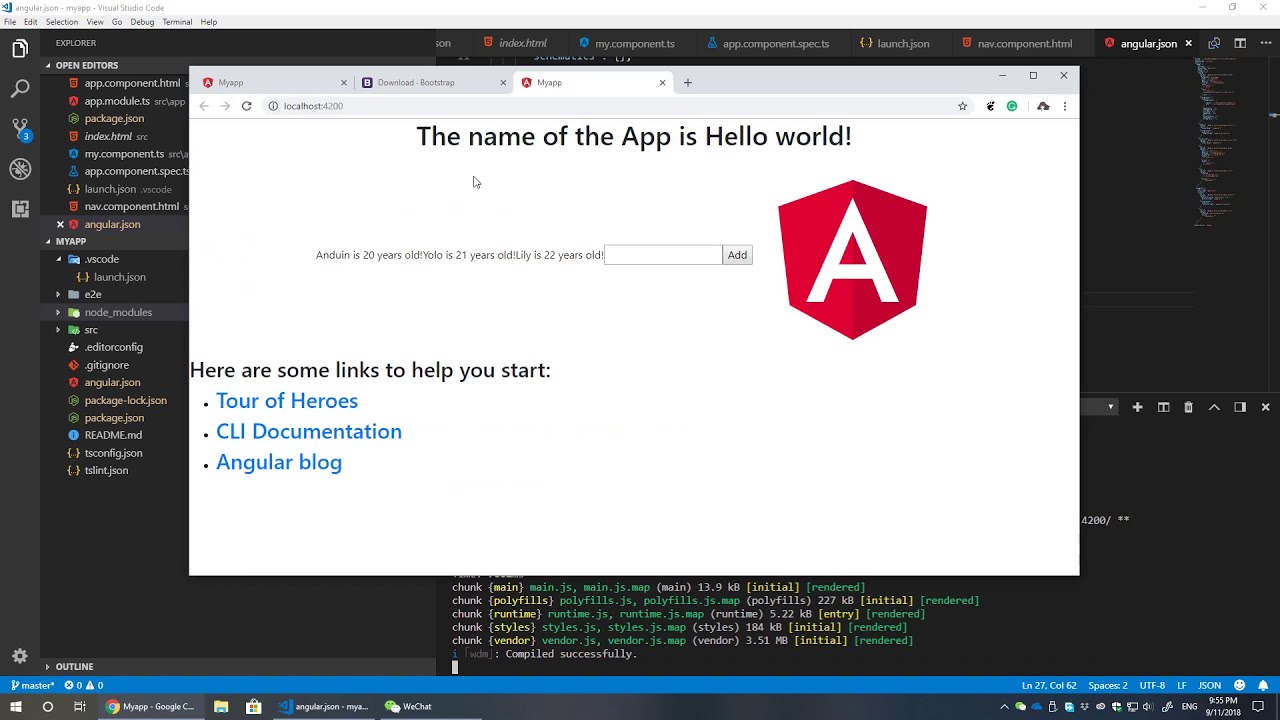Open the Debug view in activity bar
Screen dimensions: 1280x720
(x=20, y=169)
